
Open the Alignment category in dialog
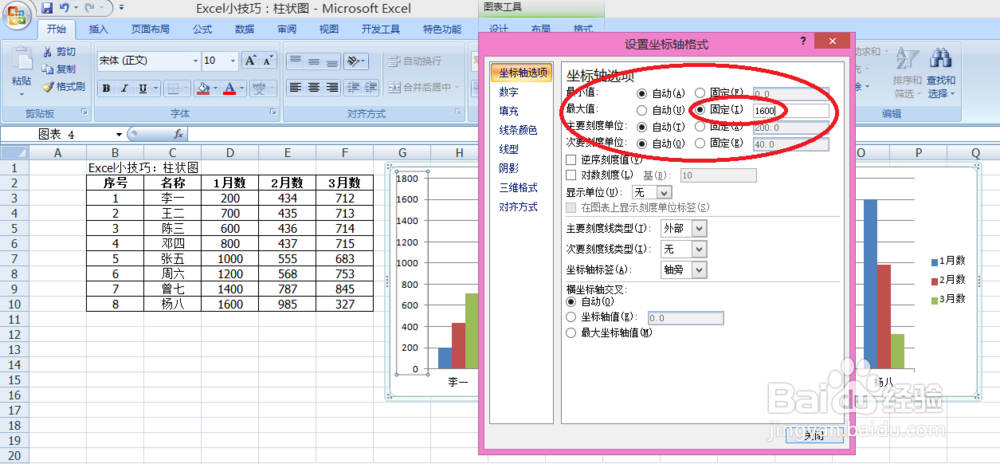pos(518,207)
